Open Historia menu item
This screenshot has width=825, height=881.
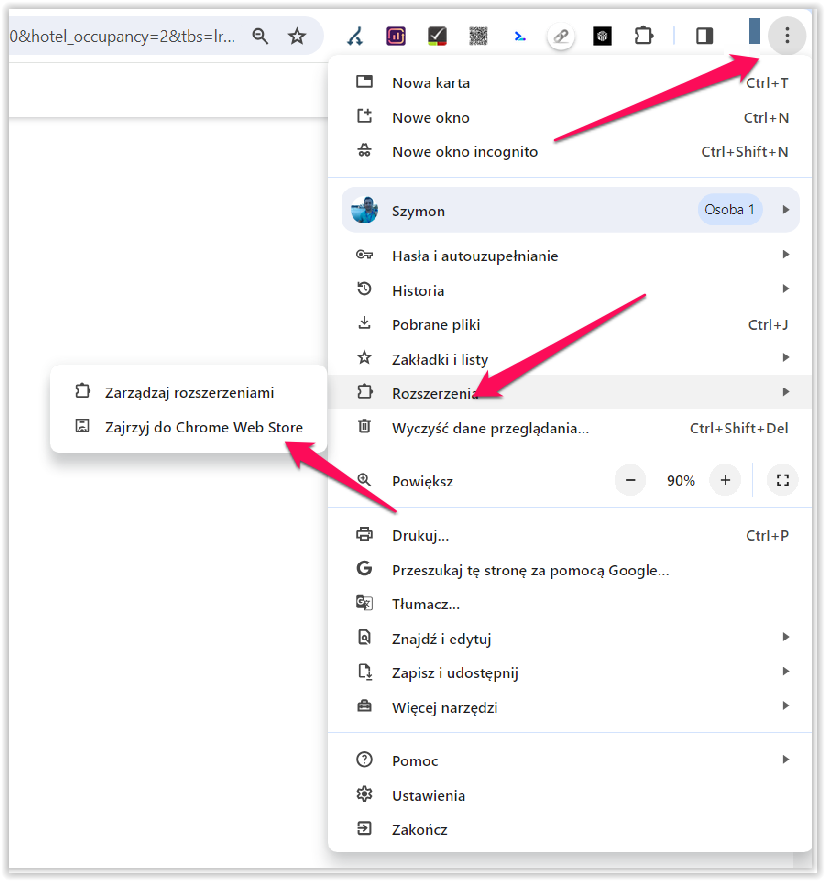click(x=570, y=290)
